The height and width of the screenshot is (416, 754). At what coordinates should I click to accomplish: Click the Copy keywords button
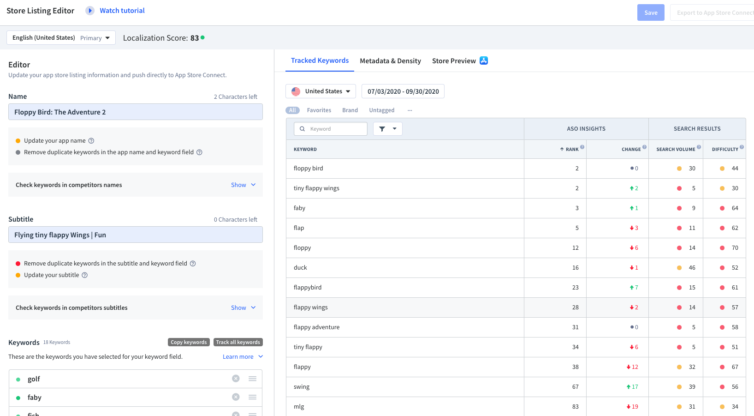(x=188, y=342)
